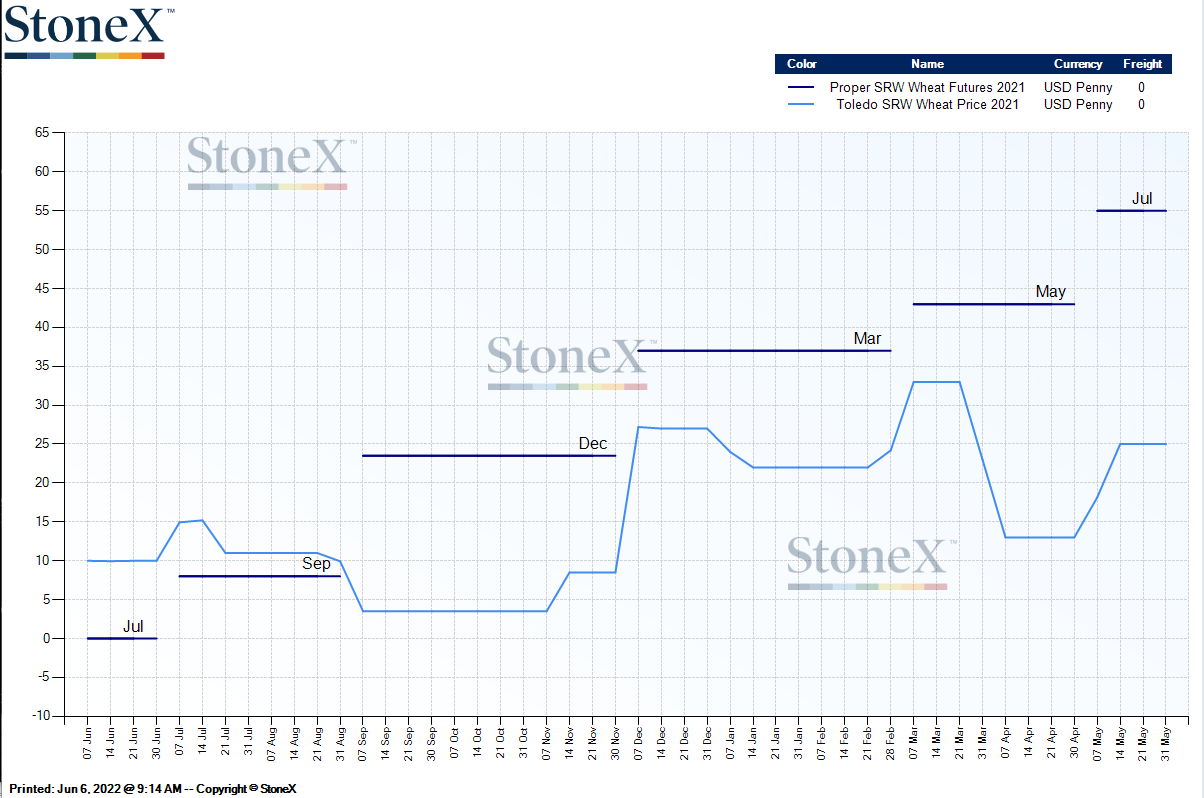Click the -5 value on the y-axis

[x=43, y=677]
